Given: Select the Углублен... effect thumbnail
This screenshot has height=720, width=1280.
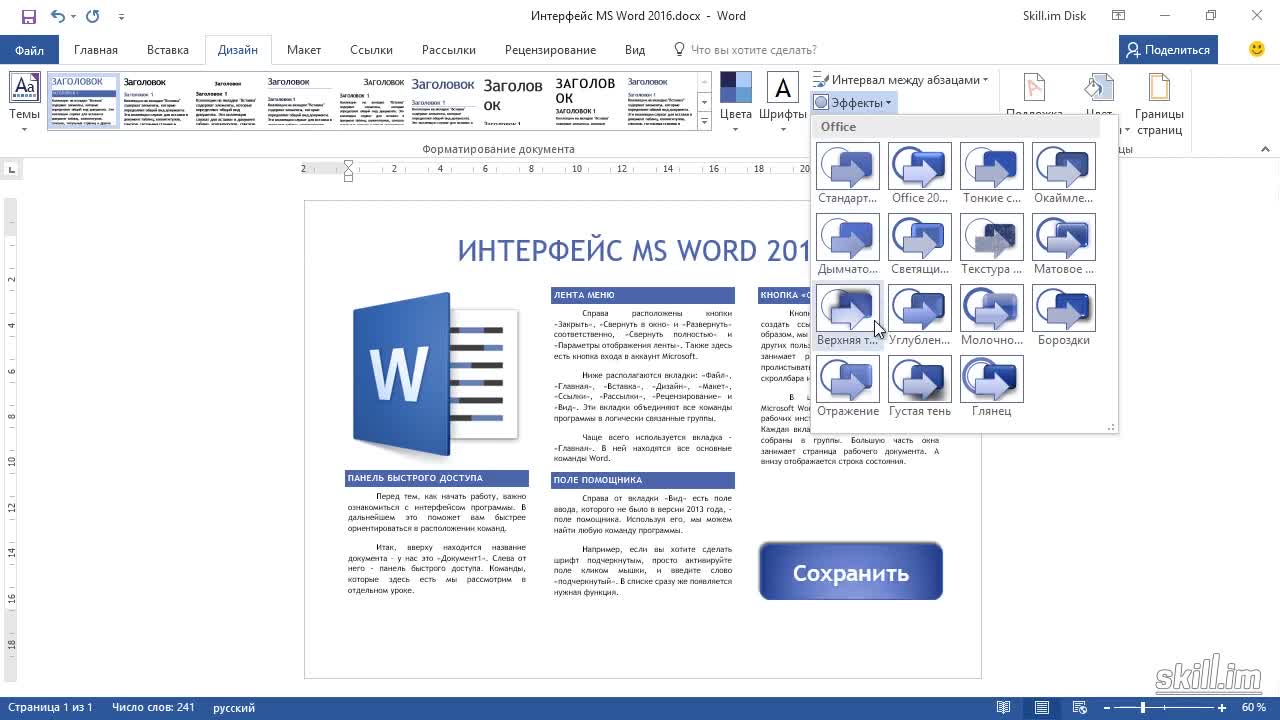Looking at the screenshot, I should (920, 308).
